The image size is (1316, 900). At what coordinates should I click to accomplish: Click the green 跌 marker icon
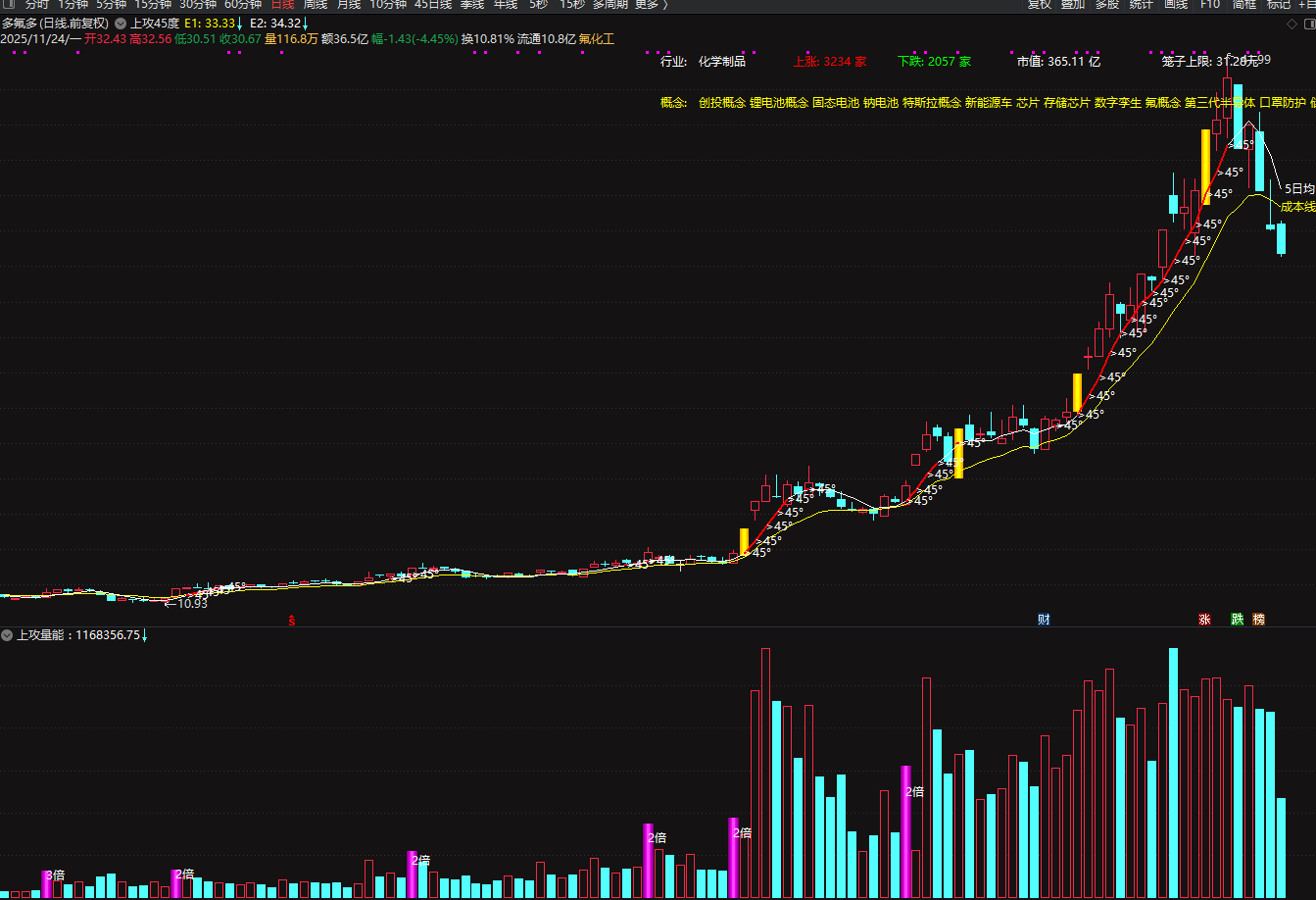(x=1237, y=619)
